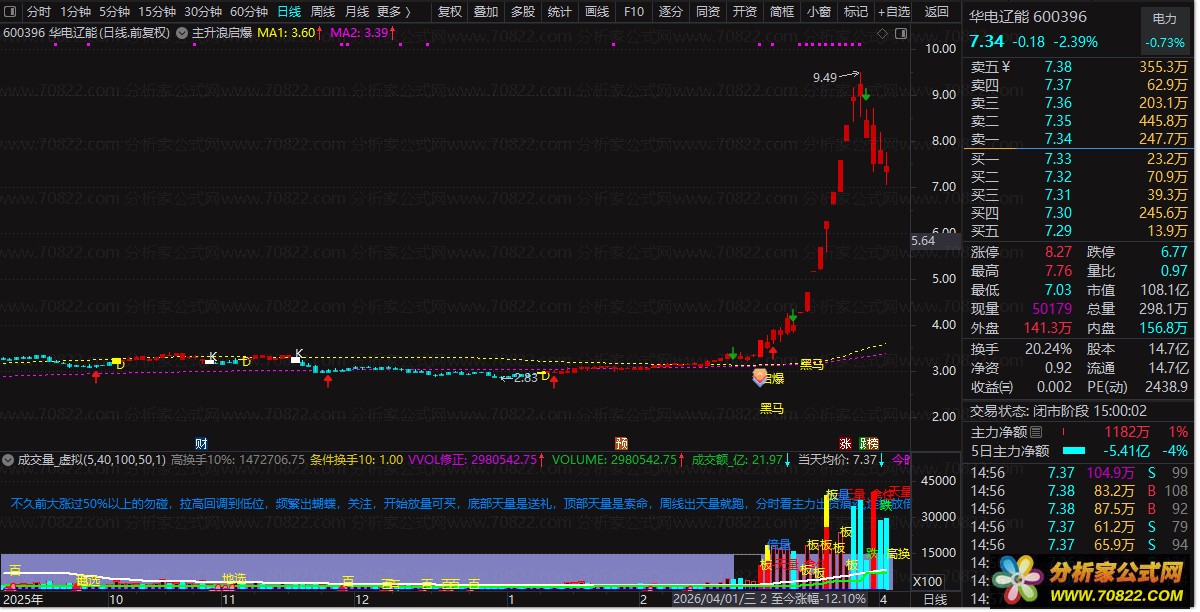Click the 电力 sector box showing -0.73%

(x=1165, y=30)
